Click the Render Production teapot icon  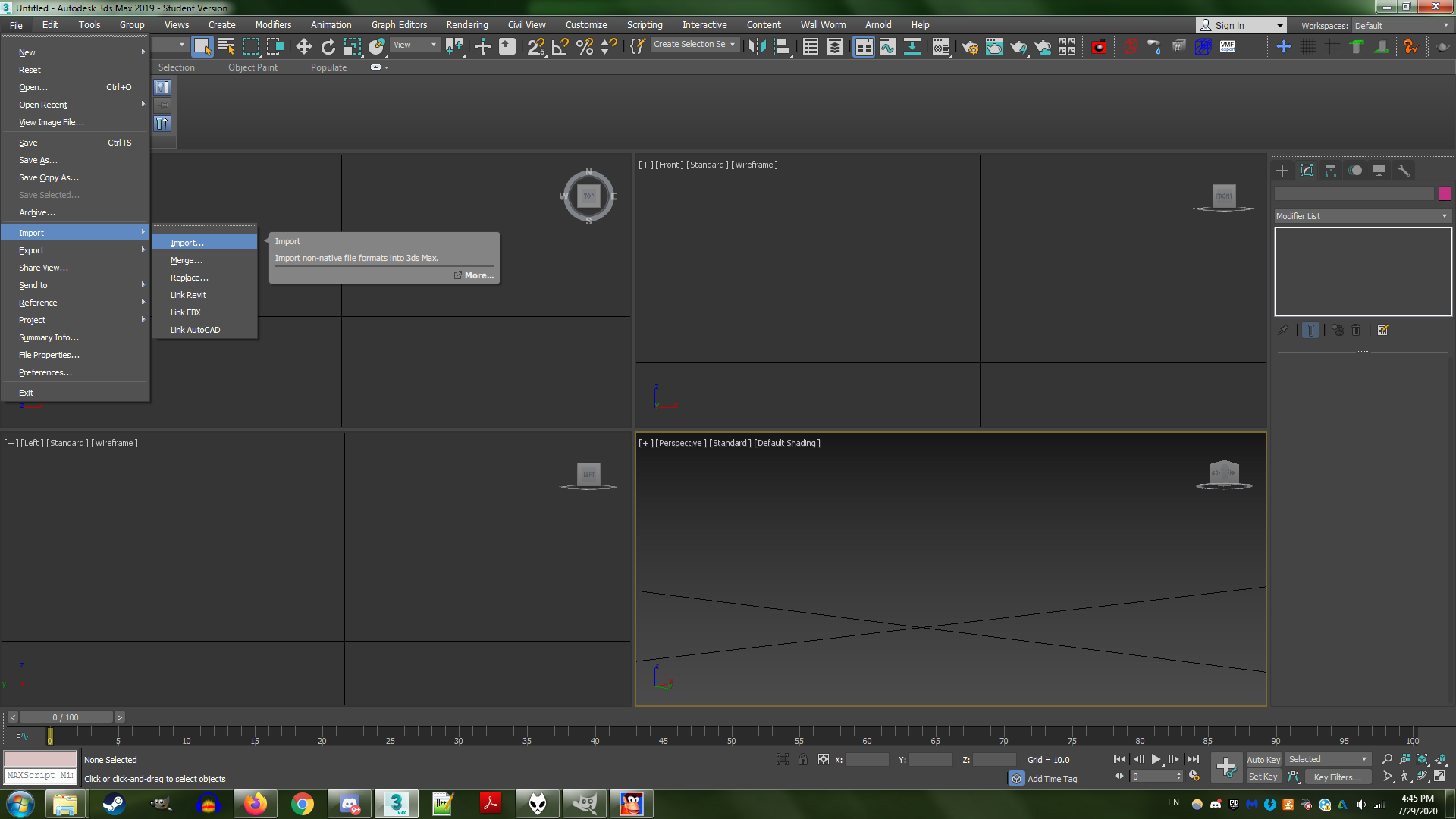(x=1018, y=46)
